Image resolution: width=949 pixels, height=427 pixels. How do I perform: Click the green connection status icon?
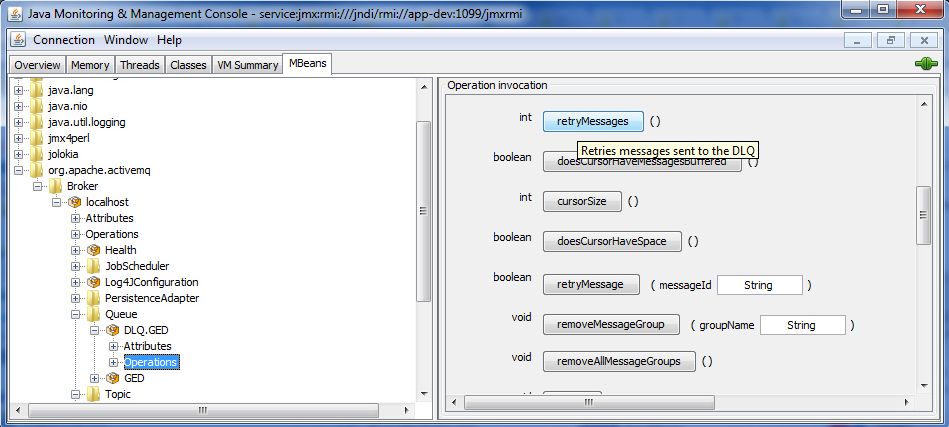[926, 64]
